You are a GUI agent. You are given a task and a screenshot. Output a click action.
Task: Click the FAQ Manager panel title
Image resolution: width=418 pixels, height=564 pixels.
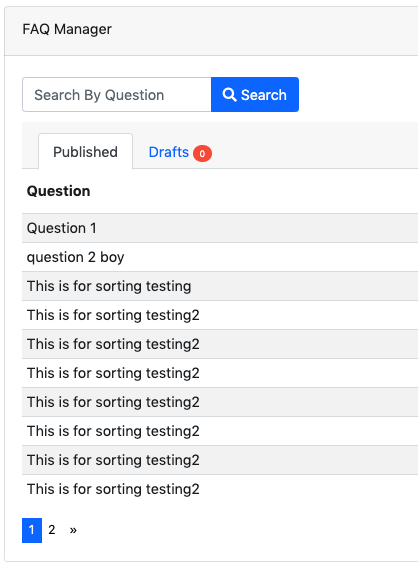67,29
